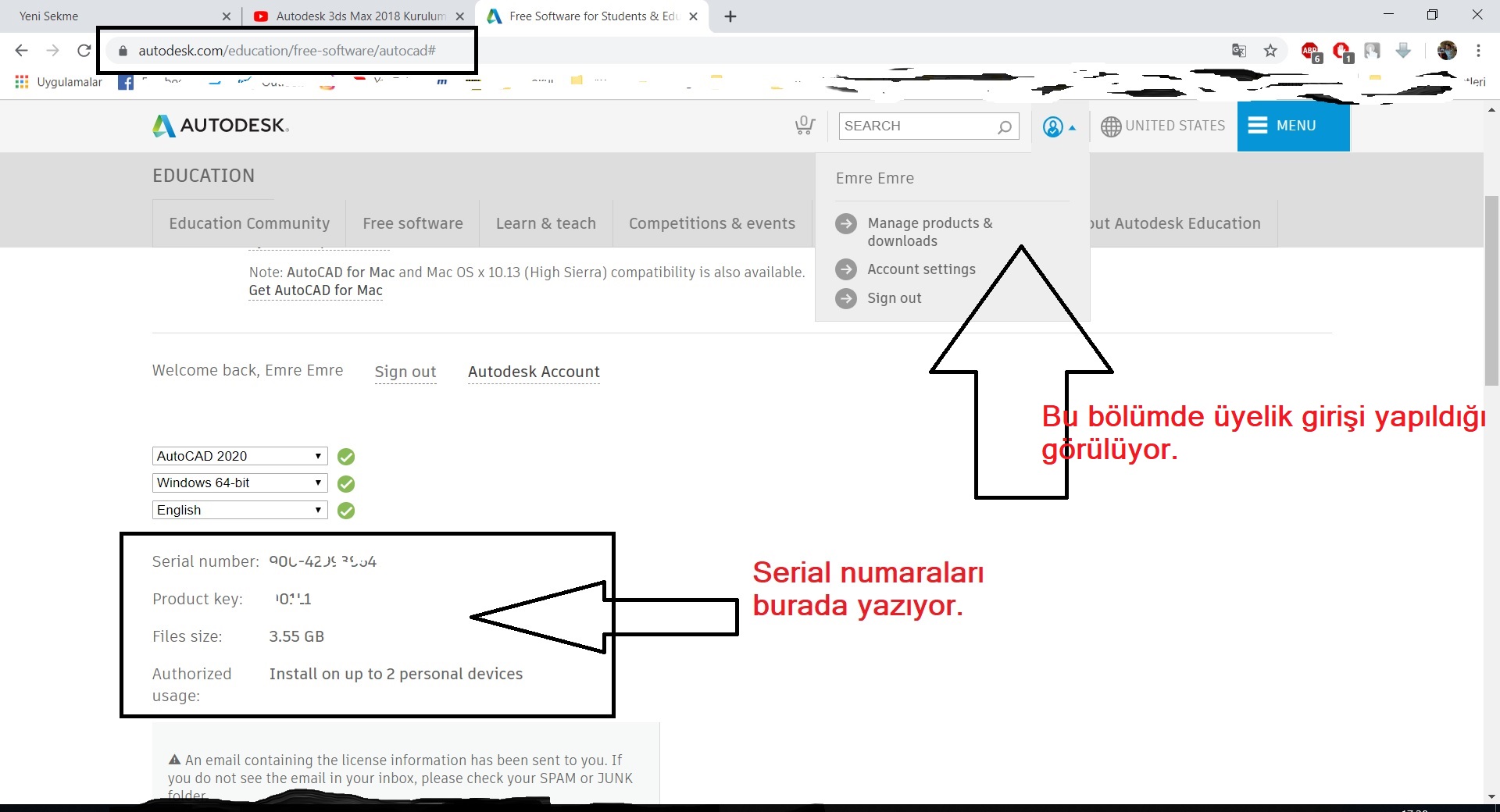
Task: Click arrow icon beside Manage products & downloads
Action: coord(846,224)
